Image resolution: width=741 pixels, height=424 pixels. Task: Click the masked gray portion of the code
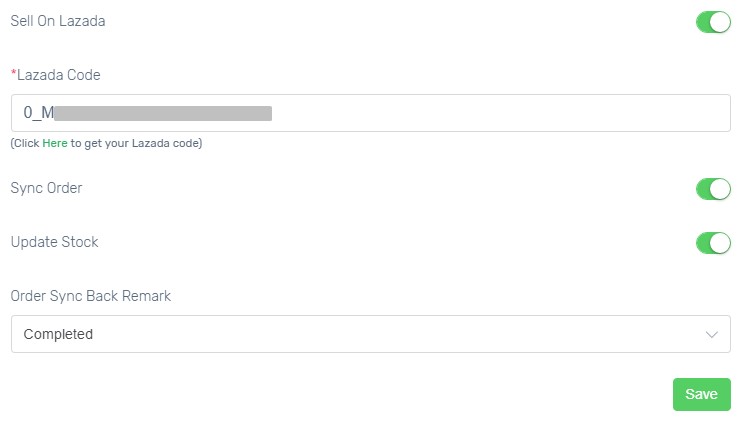point(163,113)
